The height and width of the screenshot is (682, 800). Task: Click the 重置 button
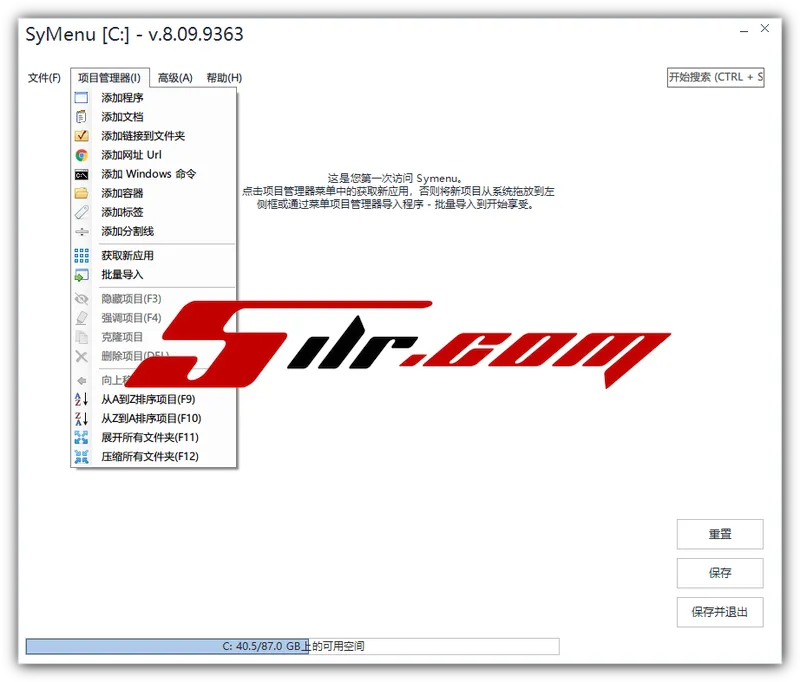(720, 534)
